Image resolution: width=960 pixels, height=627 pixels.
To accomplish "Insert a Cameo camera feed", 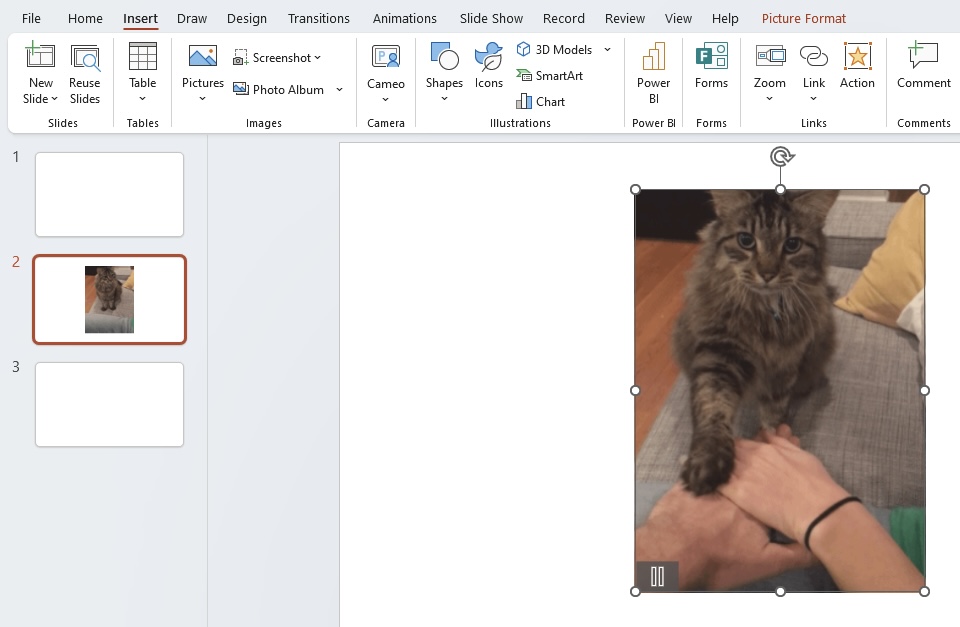I will click(x=386, y=66).
